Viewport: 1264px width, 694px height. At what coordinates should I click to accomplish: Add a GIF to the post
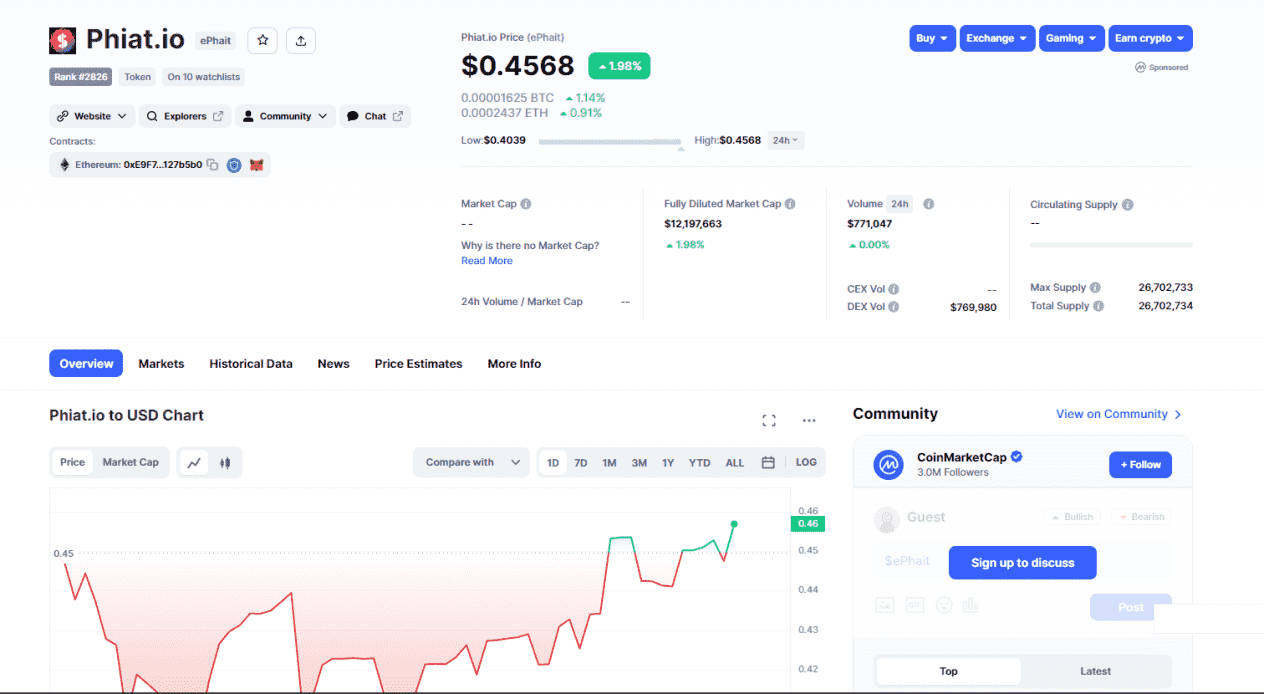pyautogui.click(x=914, y=605)
